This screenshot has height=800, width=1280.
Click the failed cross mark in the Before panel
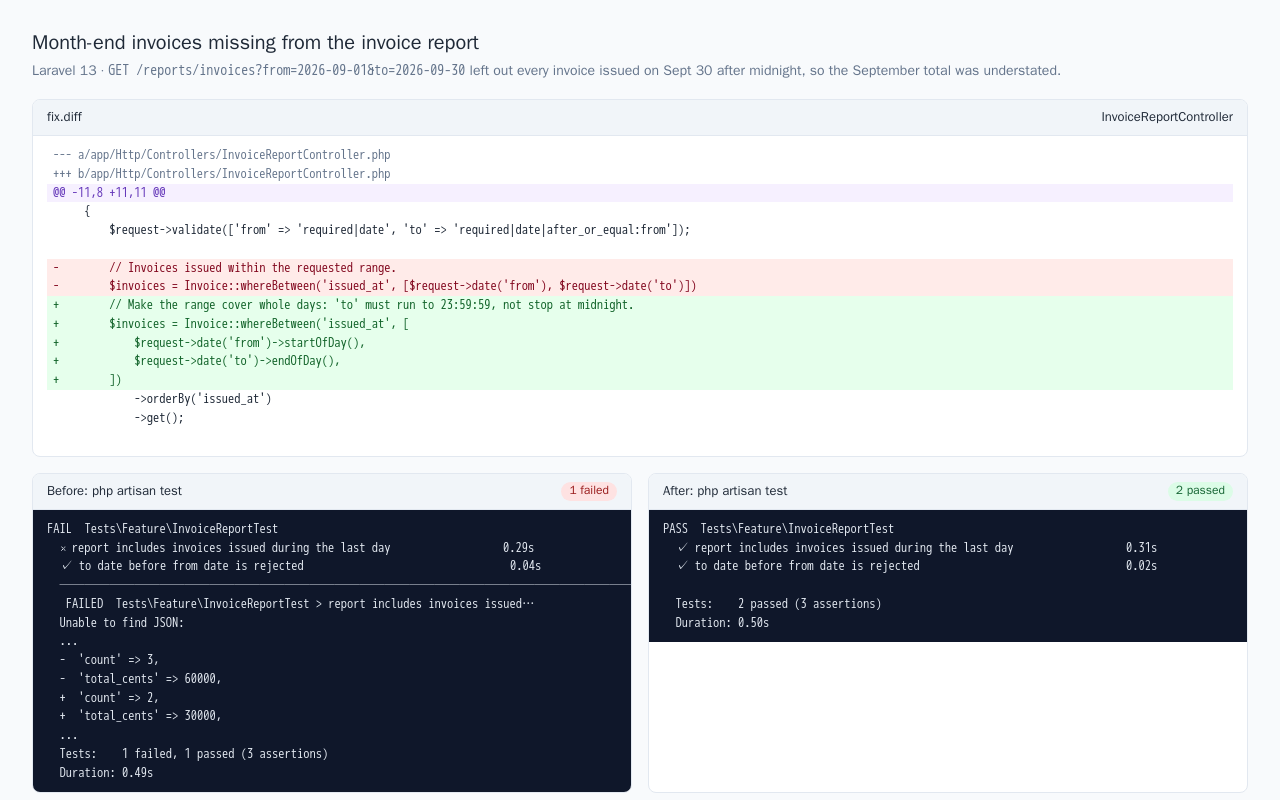tap(63, 548)
